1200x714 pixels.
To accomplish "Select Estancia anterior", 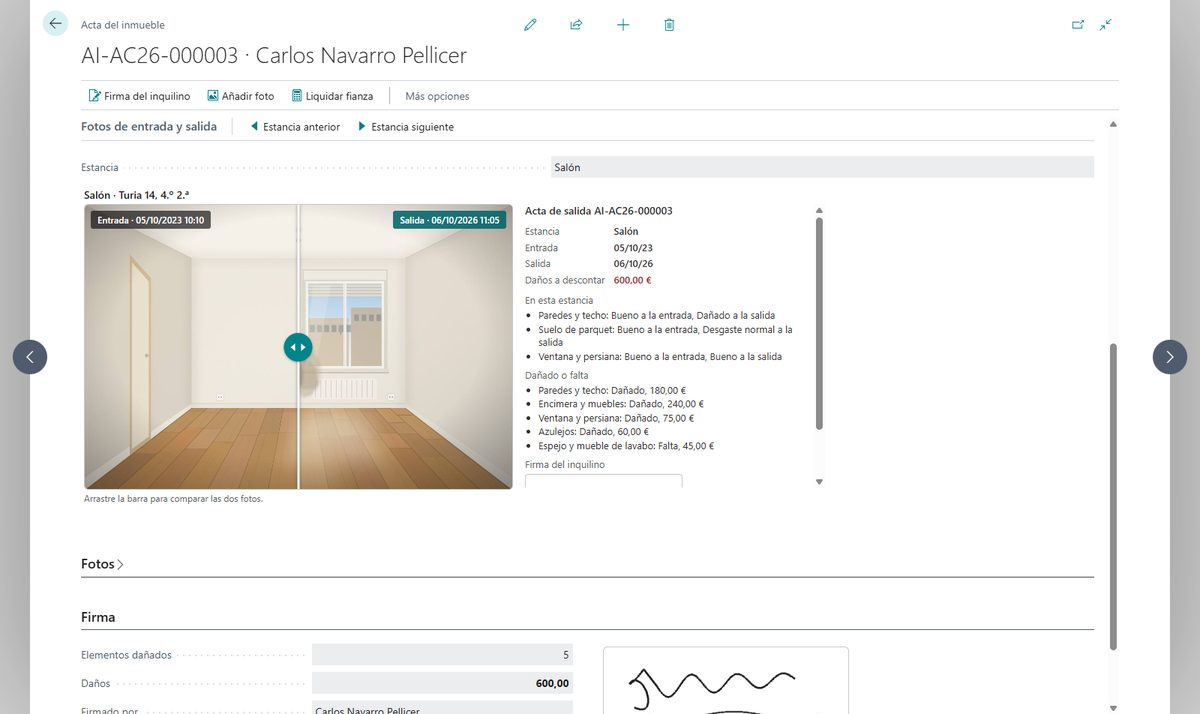I will (294, 127).
